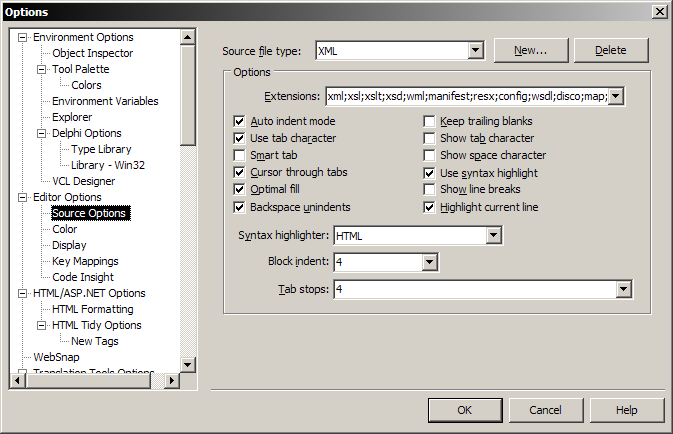Enable Show line breaks checkbox

pyautogui.click(x=429, y=189)
